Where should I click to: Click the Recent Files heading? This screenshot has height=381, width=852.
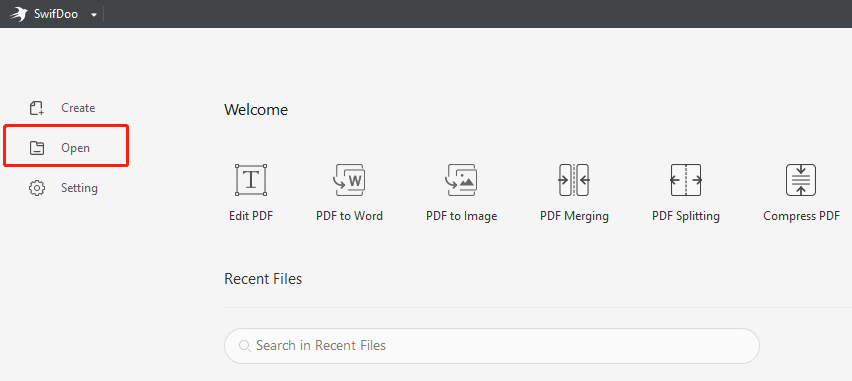pyautogui.click(x=263, y=279)
